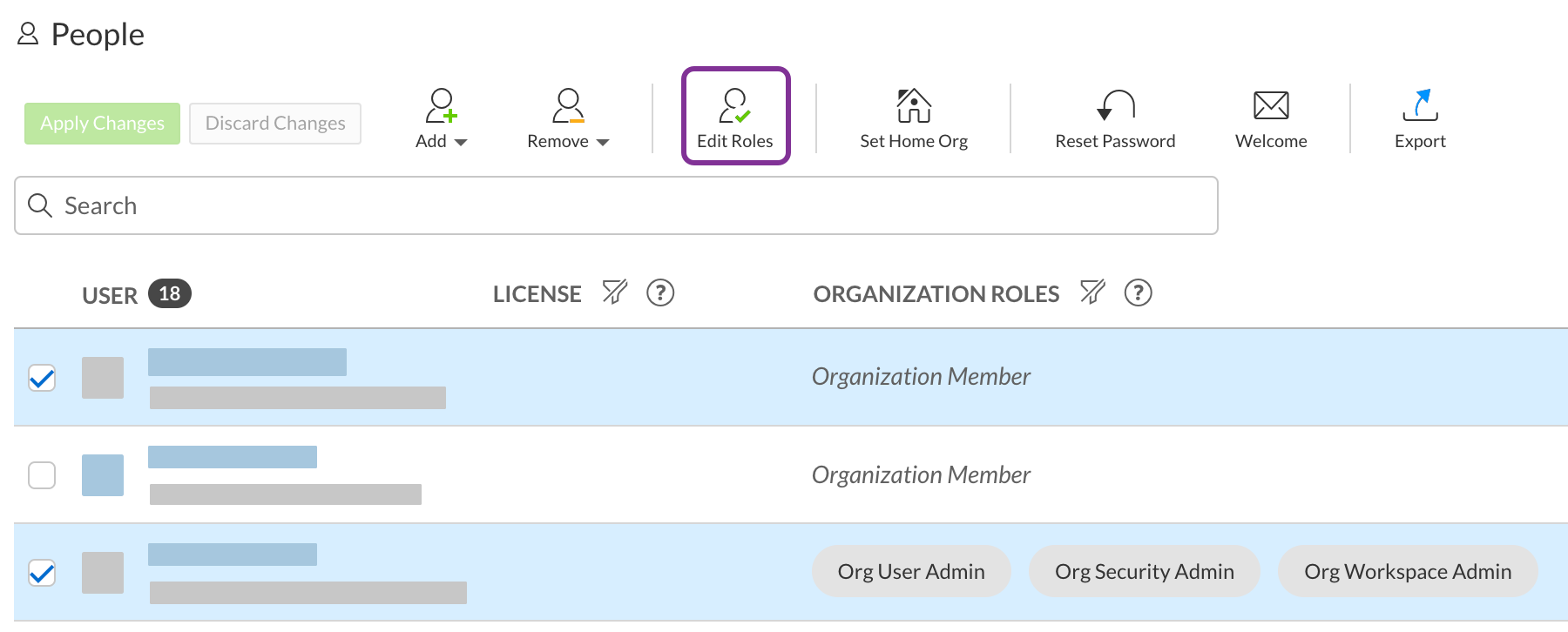Click the second user's blue avatar thumbnail
Viewport: 1568px width, 632px height.
tap(103, 475)
